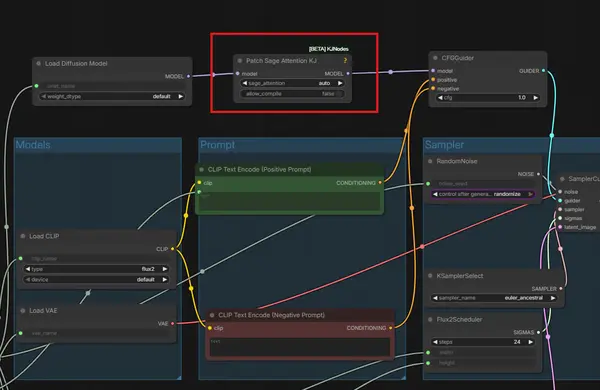Select previous sage_attention mode with left arrow
600x390 pixels.
click(x=245, y=83)
